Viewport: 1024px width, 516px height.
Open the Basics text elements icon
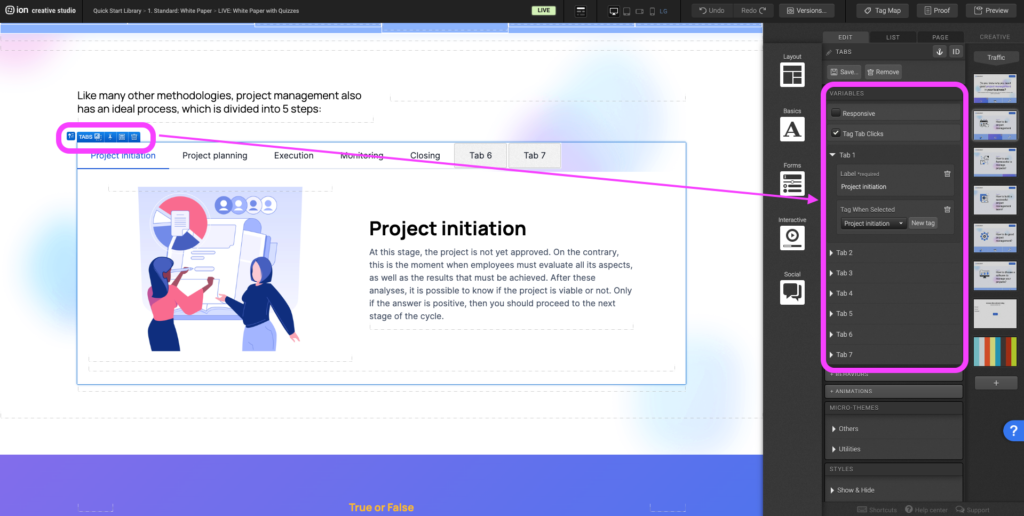click(x=792, y=129)
